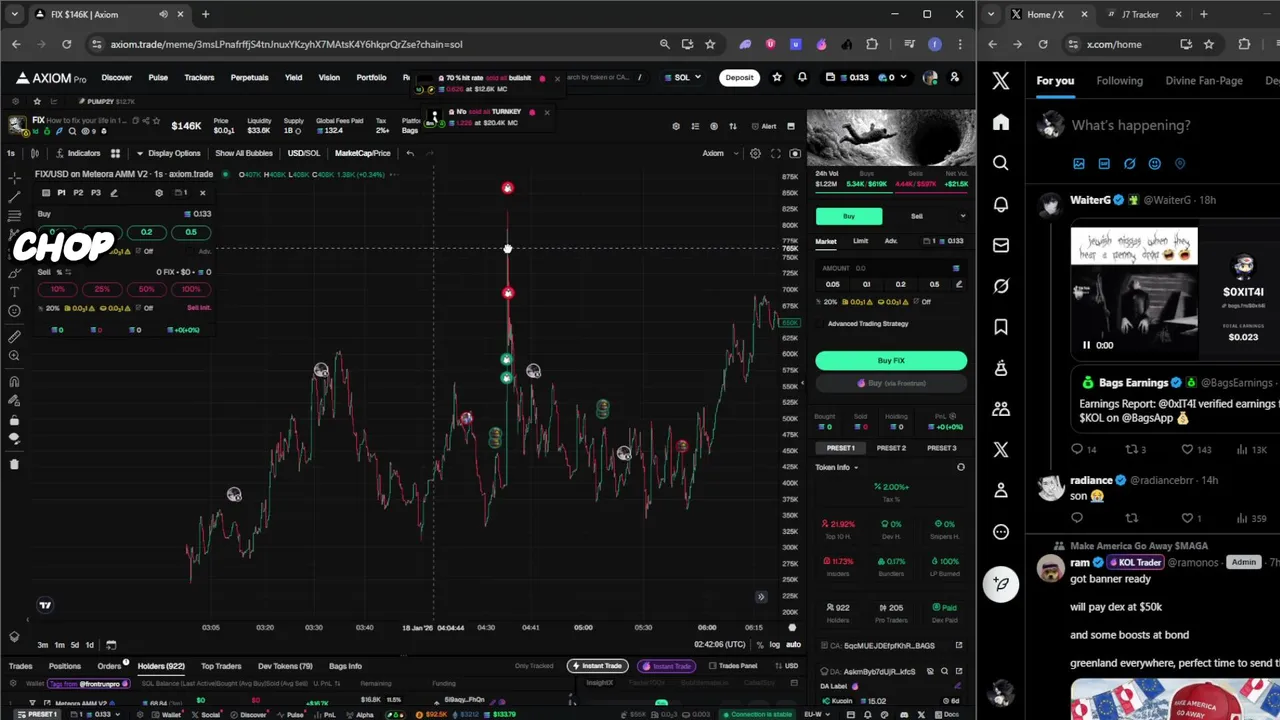Click the Buy FIX button
Image resolution: width=1280 pixels, height=720 pixels.
(x=891, y=360)
